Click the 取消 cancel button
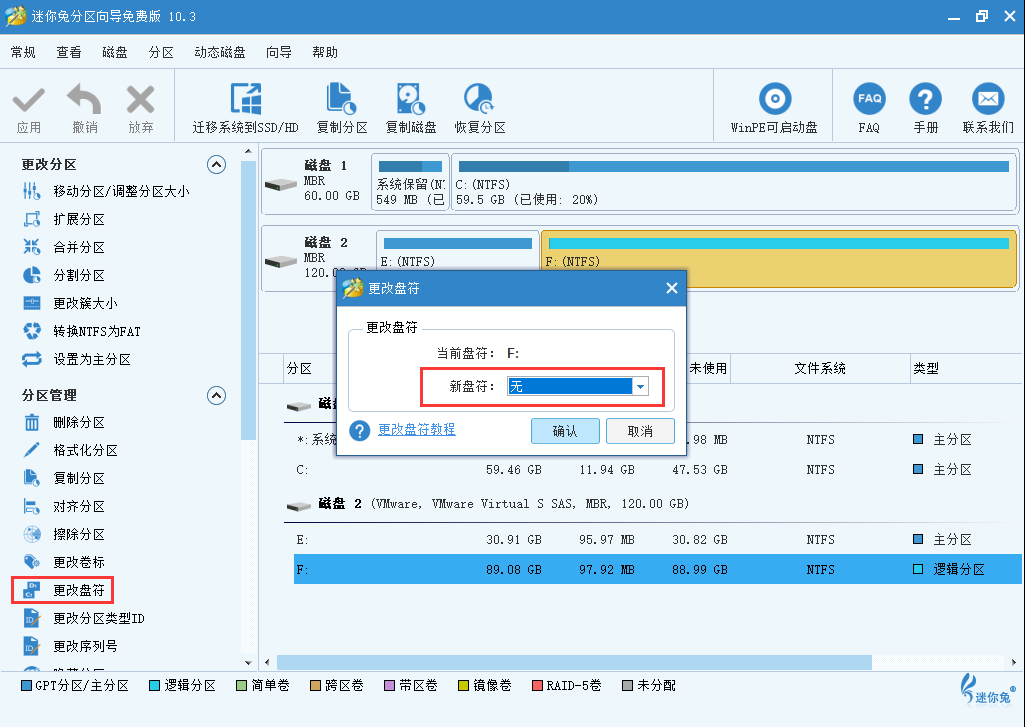The height and width of the screenshot is (727, 1025). (x=641, y=431)
